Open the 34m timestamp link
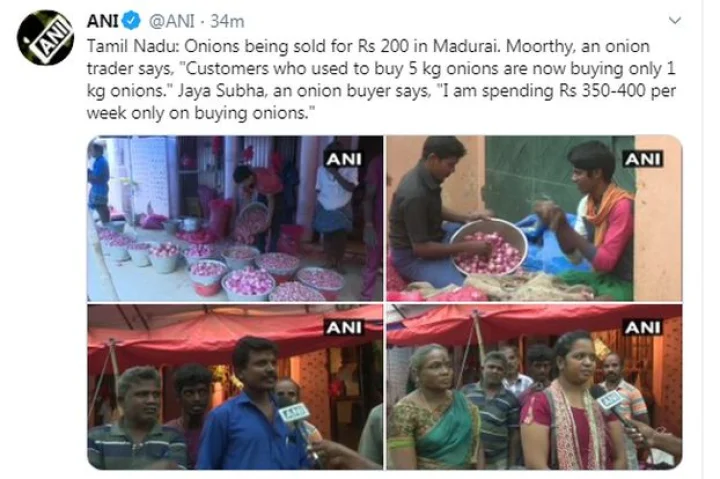Viewport: 720px width, 479px height. (227, 21)
